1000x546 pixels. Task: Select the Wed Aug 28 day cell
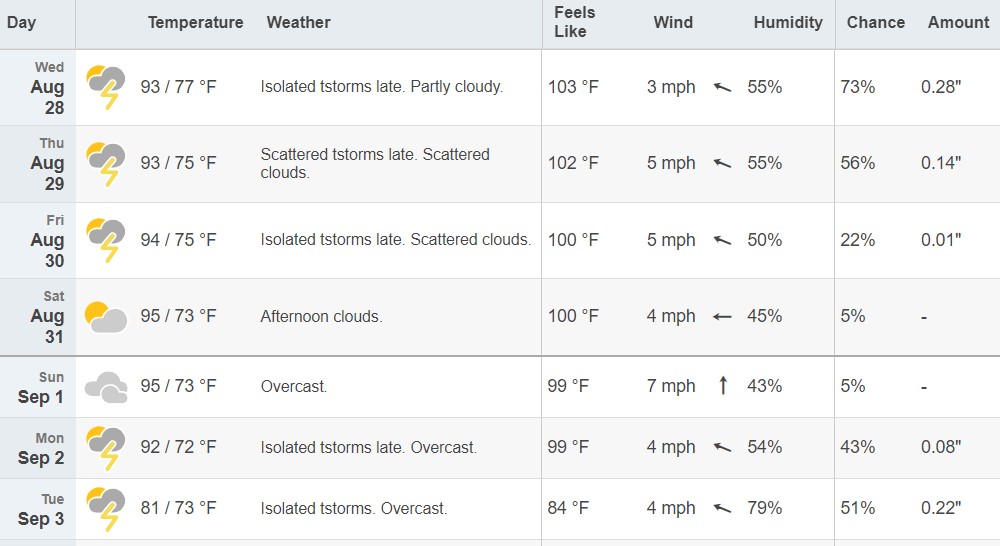pos(38,87)
